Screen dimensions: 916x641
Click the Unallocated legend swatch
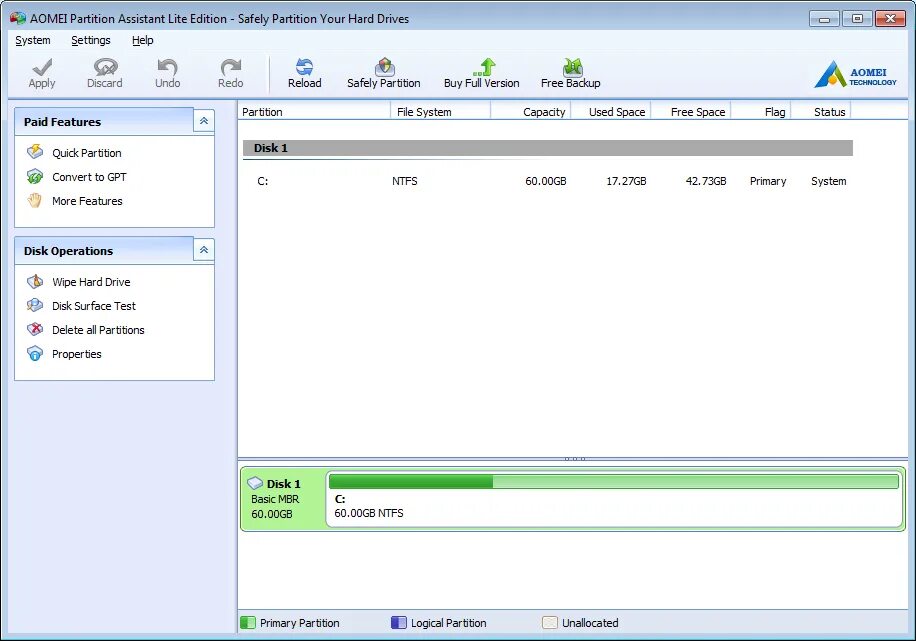pos(550,622)
